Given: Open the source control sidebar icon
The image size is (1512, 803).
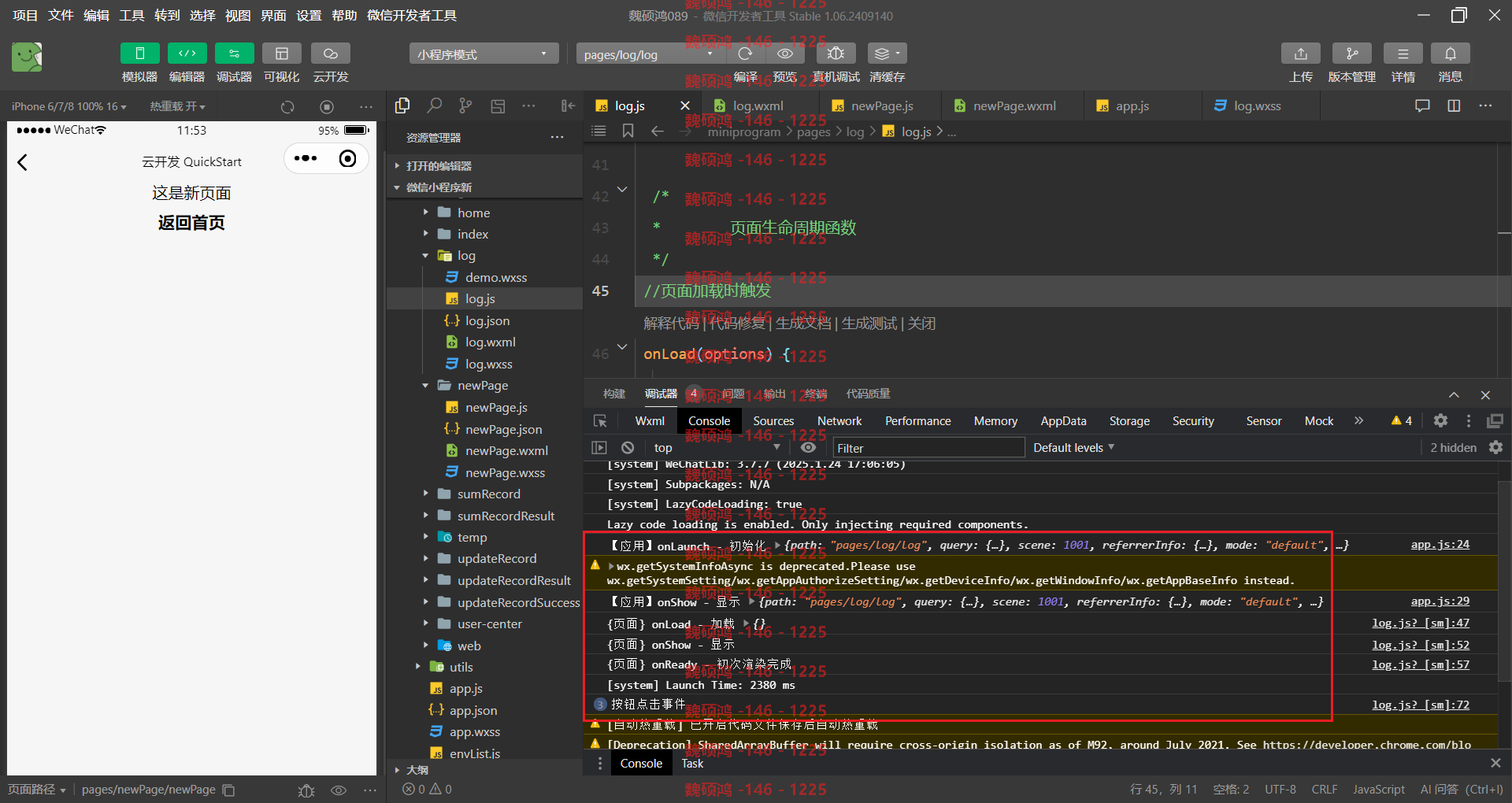Looking at the screenshot, I should pyautogui.click(x=465, y=105).
